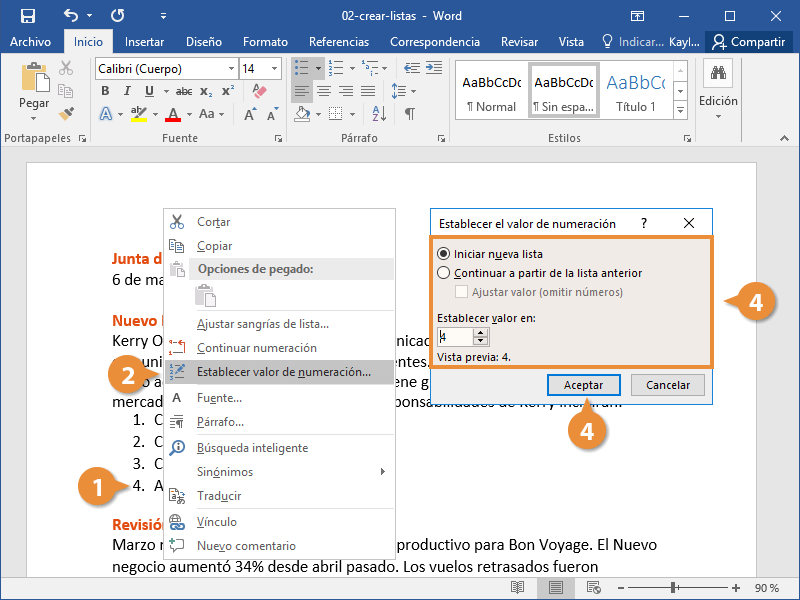
Task: Click the Aceptar button
Action: tap(584, 385)
